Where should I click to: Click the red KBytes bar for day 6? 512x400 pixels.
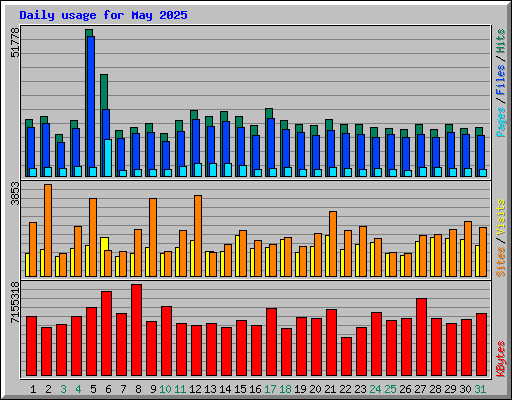point(106,333)
